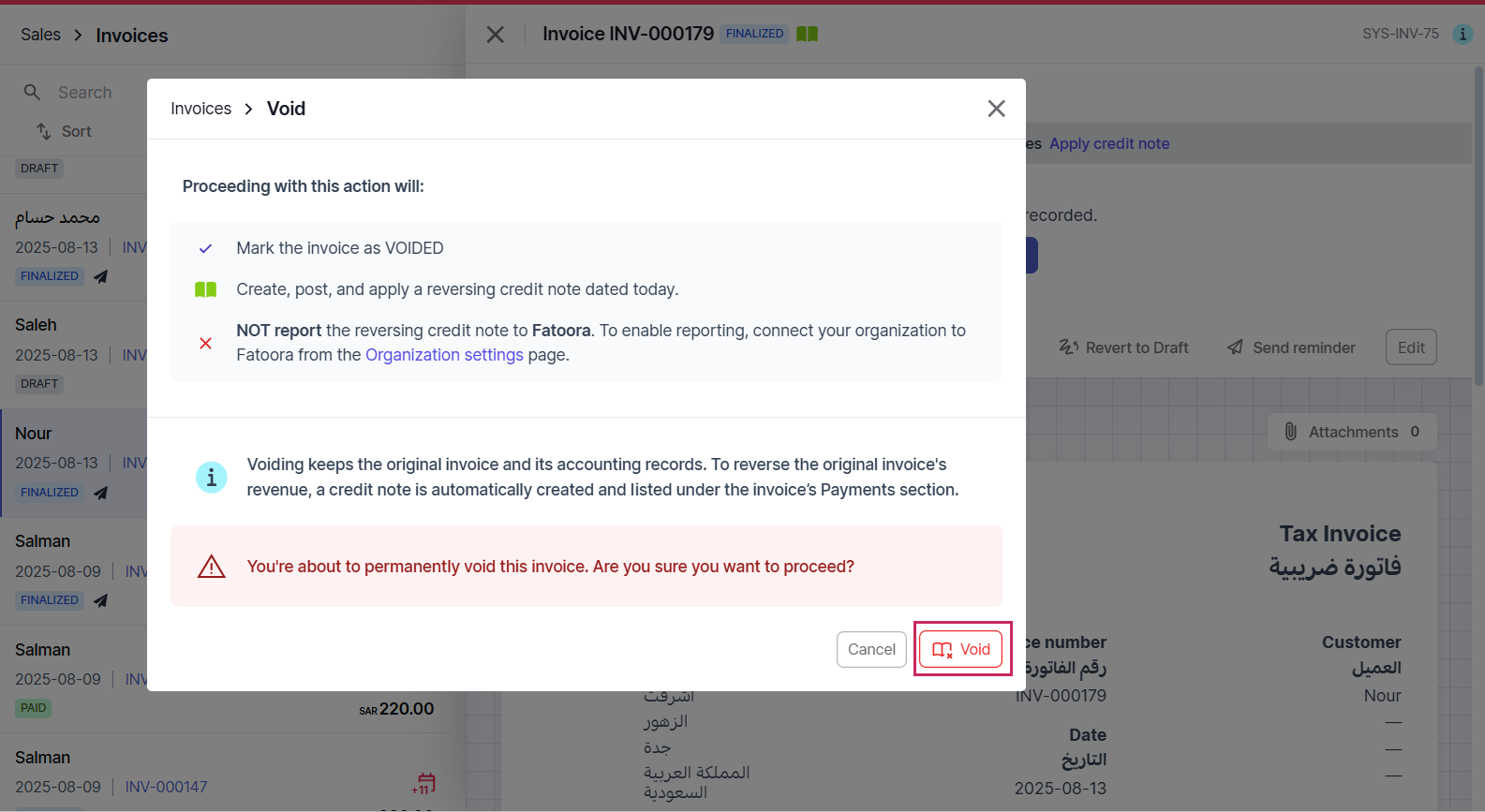Open Attachments with the paperclip icon

[1352, 432]
